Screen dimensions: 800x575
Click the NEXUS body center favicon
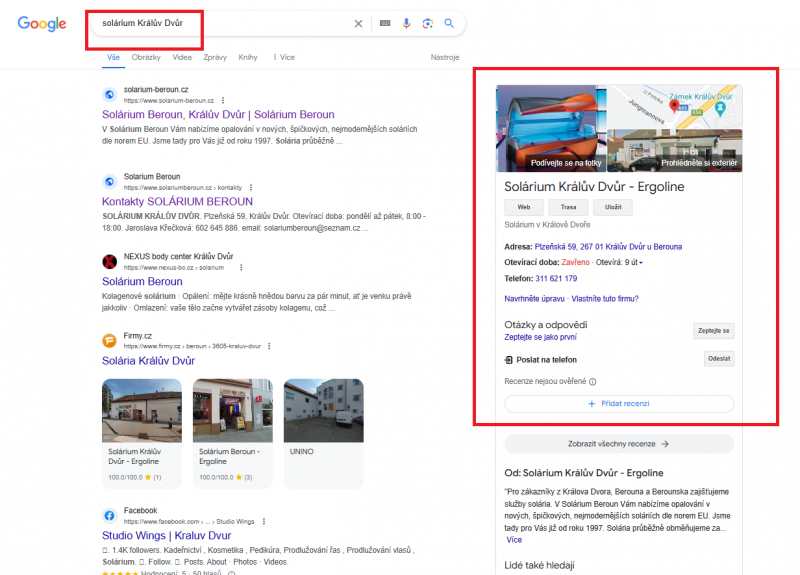[x=109, y=261]
